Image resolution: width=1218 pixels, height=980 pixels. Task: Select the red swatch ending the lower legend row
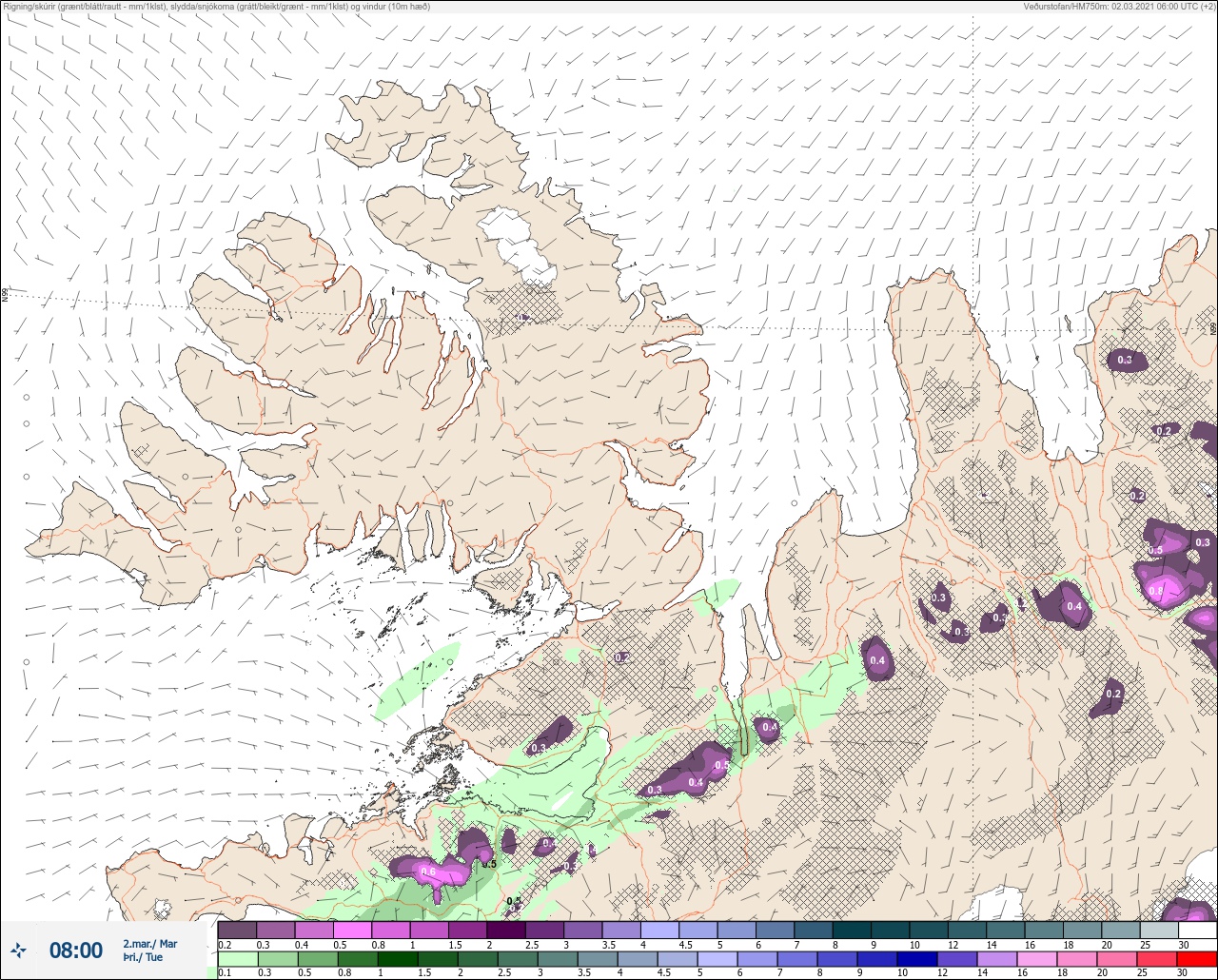(1197, 957)
